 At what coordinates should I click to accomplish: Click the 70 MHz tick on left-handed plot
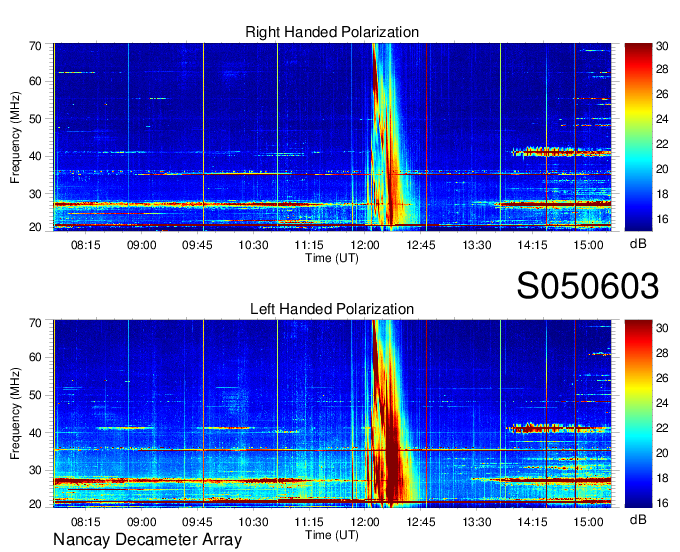[x=35, y=323]
